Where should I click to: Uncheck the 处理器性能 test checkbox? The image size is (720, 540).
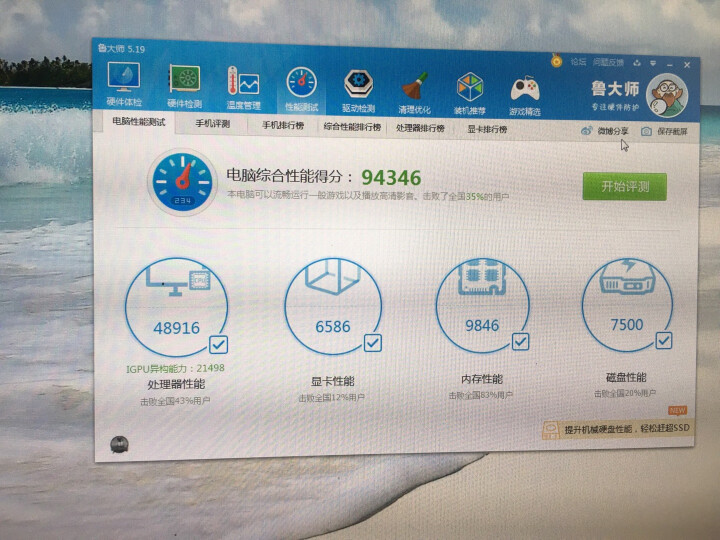pyautogui.click(x=218, y=344)
